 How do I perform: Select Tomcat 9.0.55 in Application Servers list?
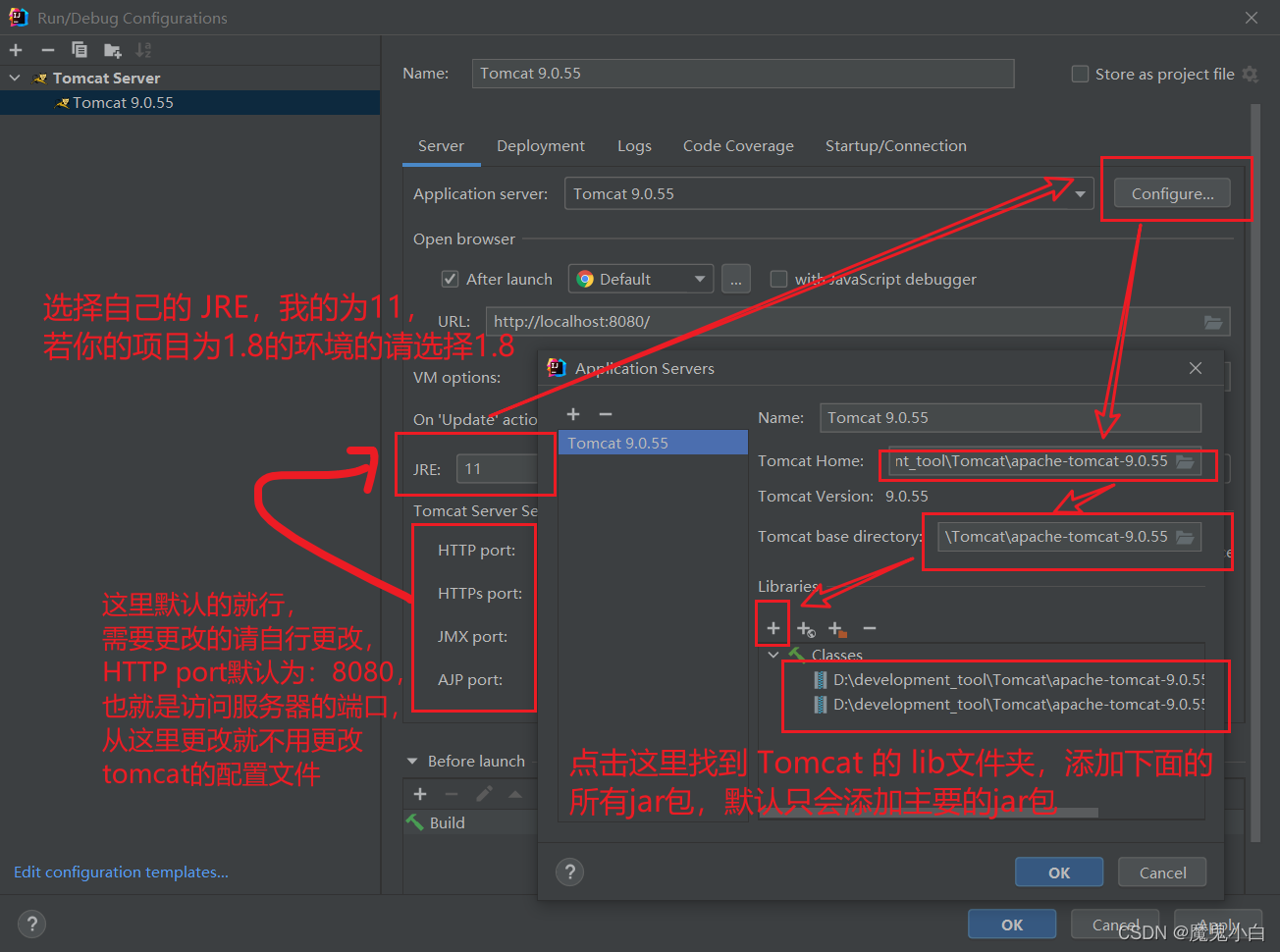[653, 443]
